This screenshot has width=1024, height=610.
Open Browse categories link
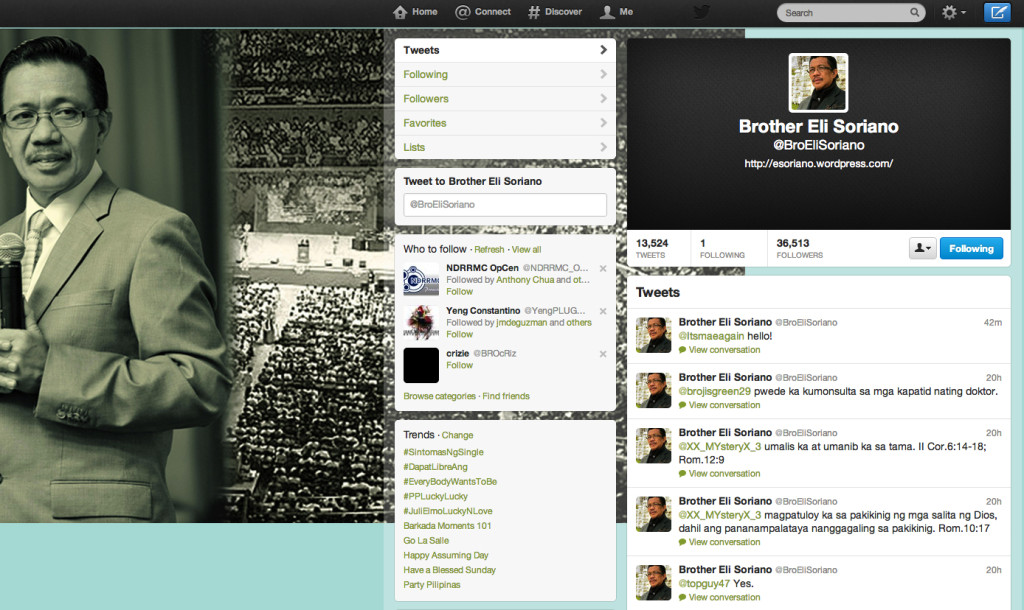(x=440, y=396)
